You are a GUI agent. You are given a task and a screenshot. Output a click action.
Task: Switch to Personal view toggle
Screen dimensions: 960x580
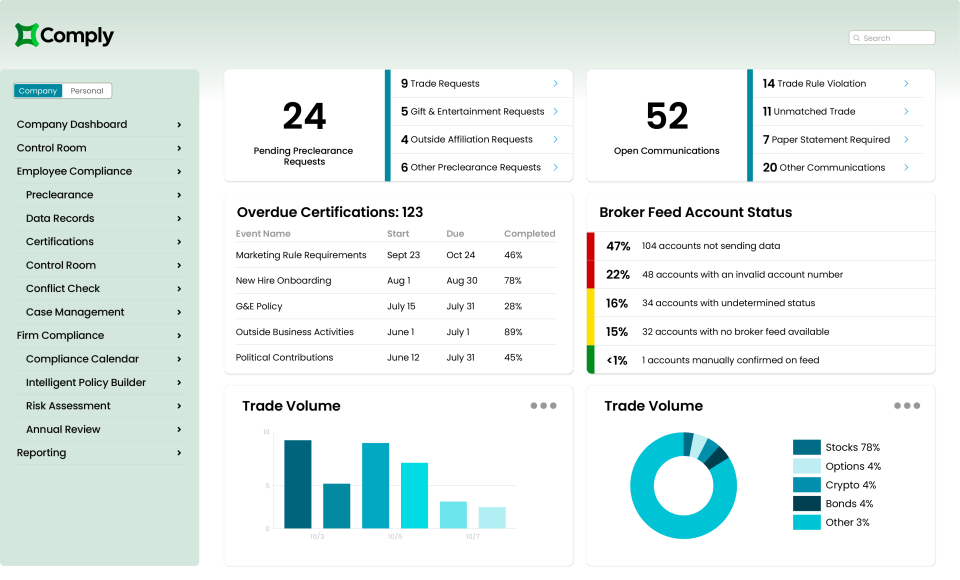(x=87, y=91)
